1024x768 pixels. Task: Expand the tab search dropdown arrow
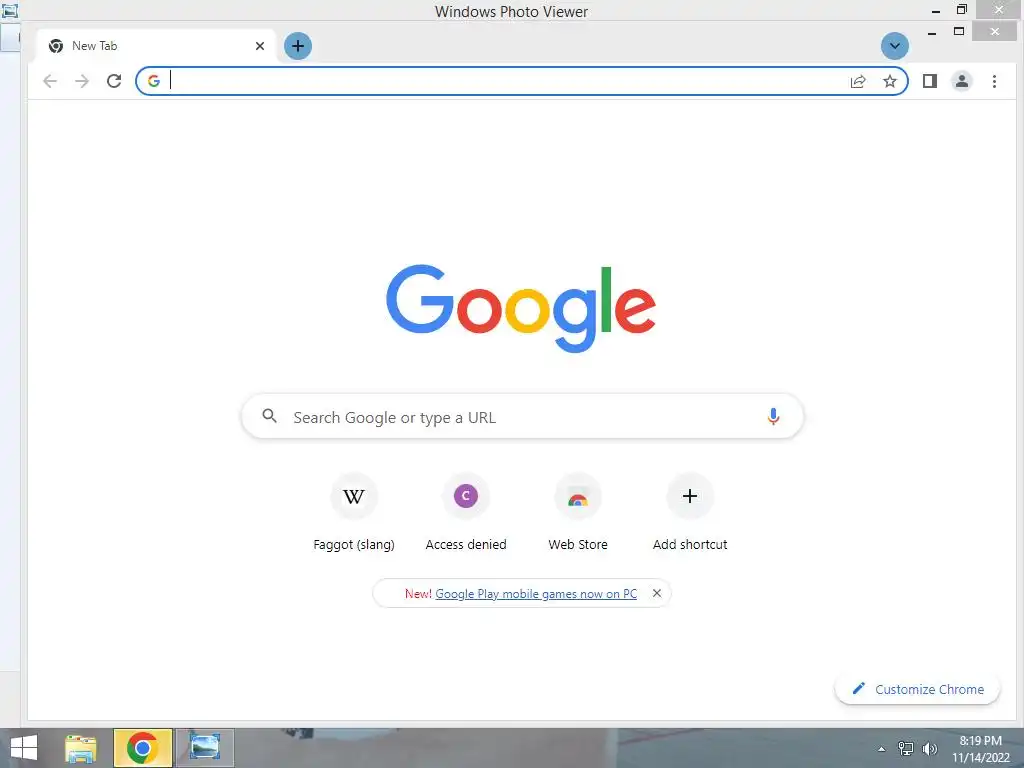895,46
